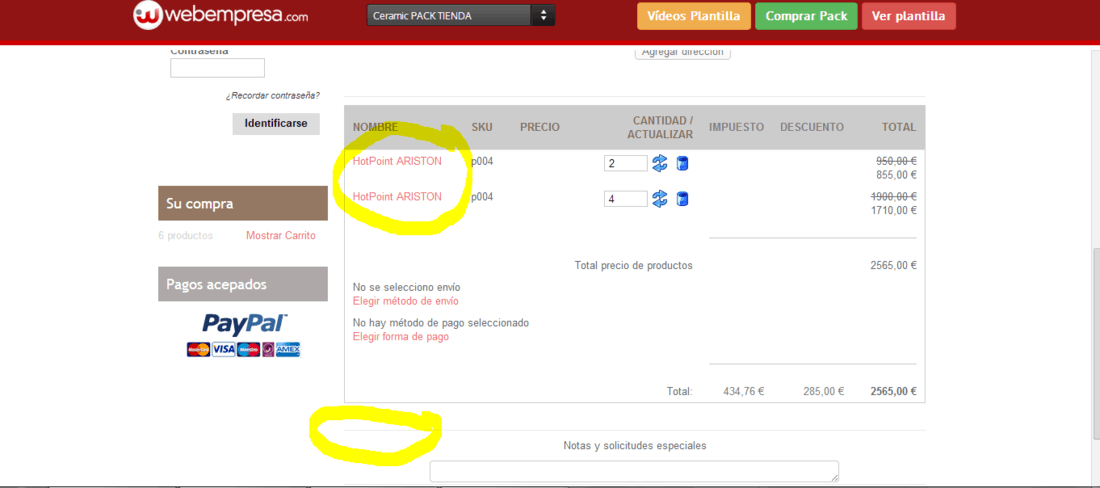
Task: Update quantity icon for the 855,00 € row
Action: click(659, 163)
